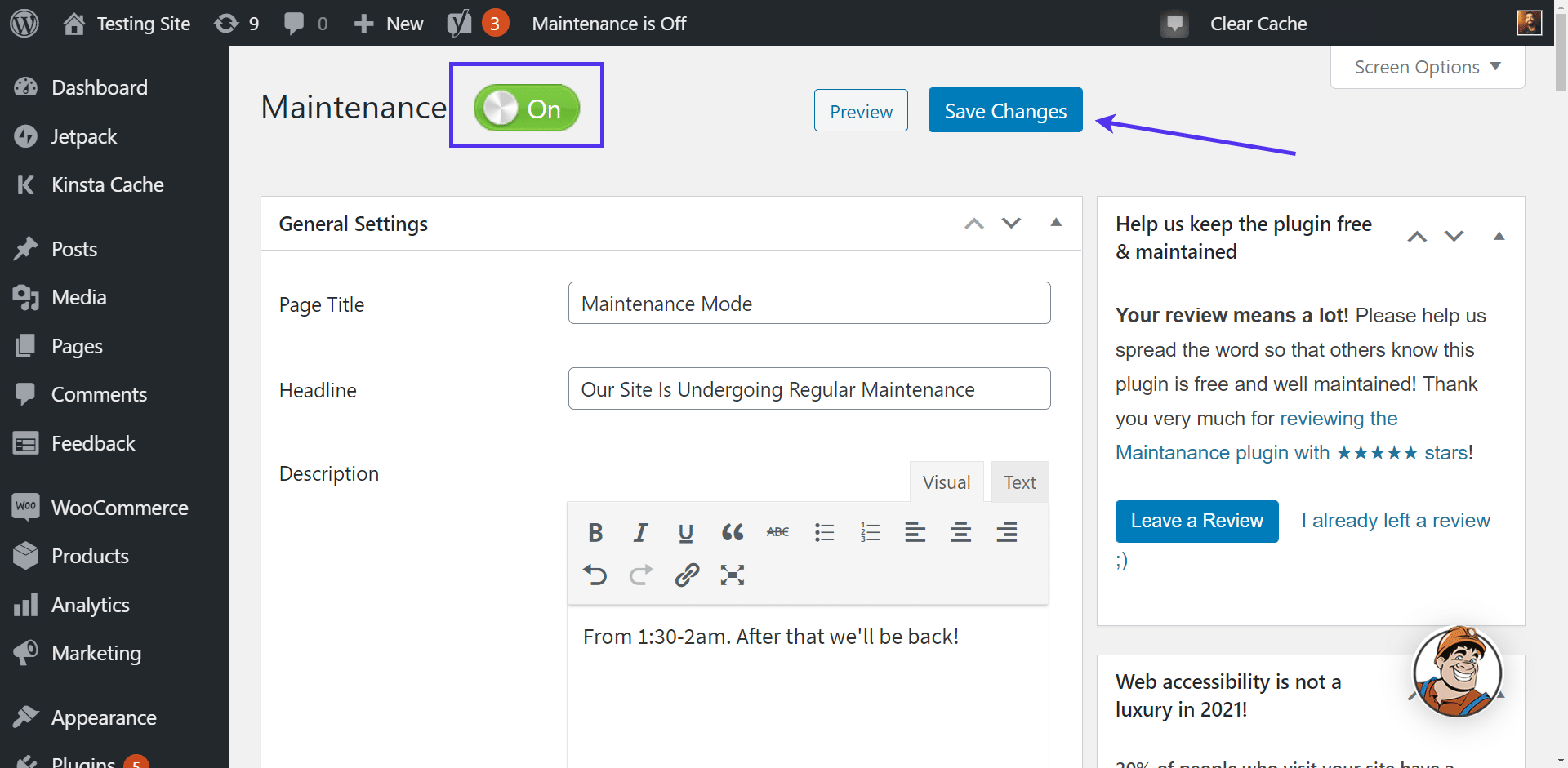Screen dimensions: 1568x768
Task: Collapse the General Settings panel
Action: click(1056, 222)
